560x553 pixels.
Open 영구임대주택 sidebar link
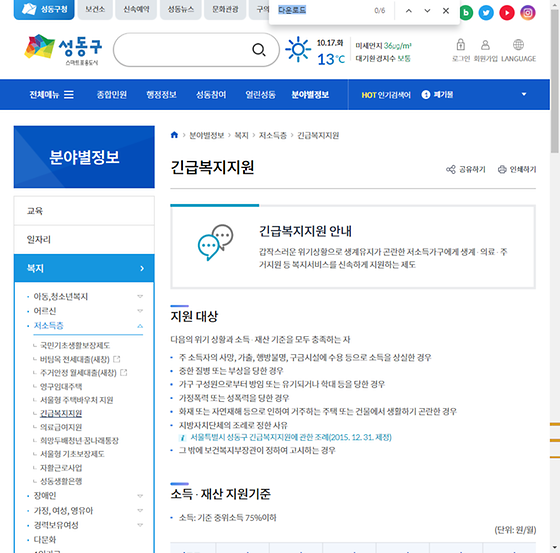pyautogui.click(x=61, y=387)
